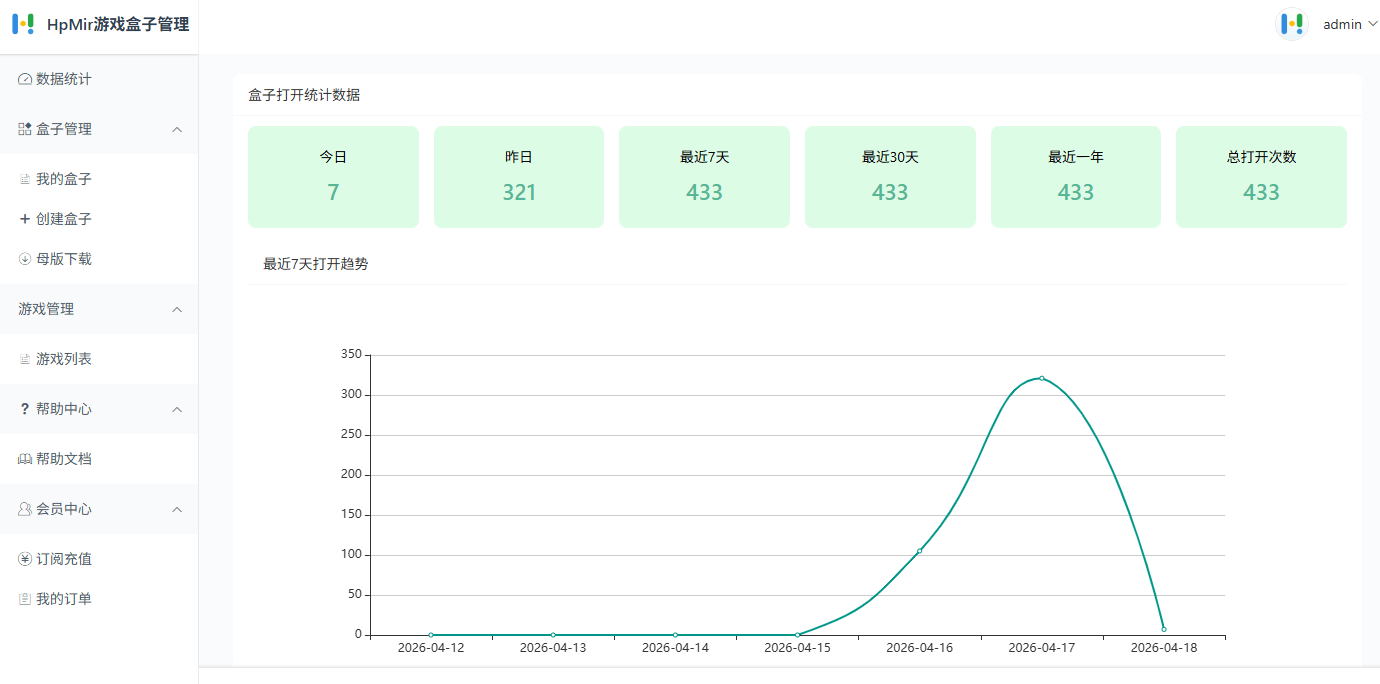Select 数据统计 in the sidebar menu

pos(60,78)
